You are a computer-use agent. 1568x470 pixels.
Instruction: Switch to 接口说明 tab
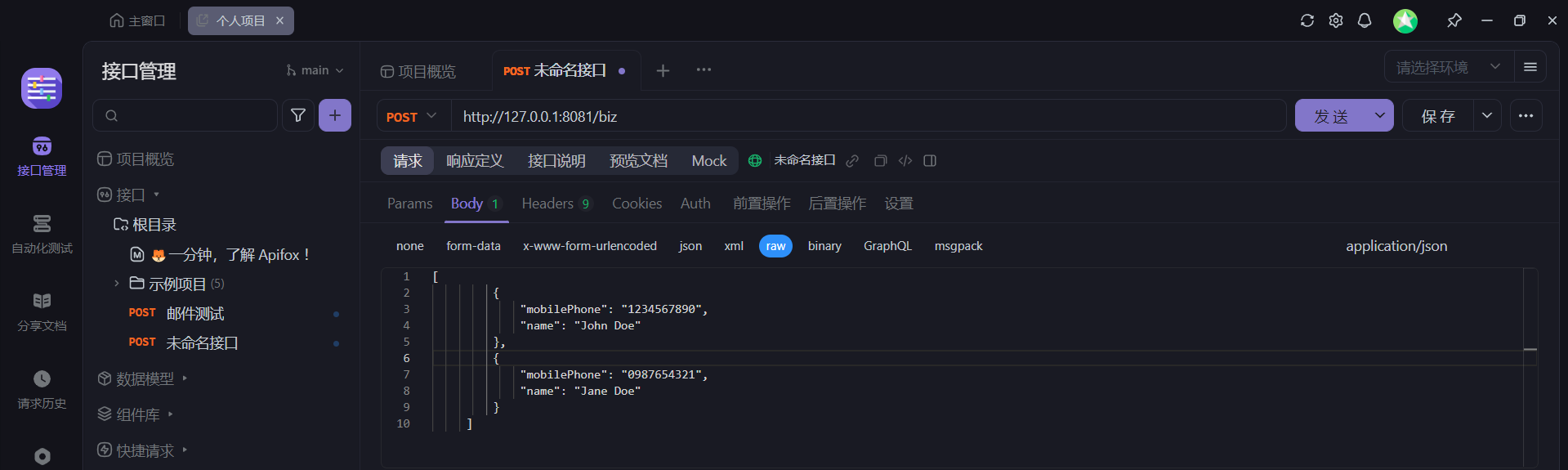(x=556, y=161)
